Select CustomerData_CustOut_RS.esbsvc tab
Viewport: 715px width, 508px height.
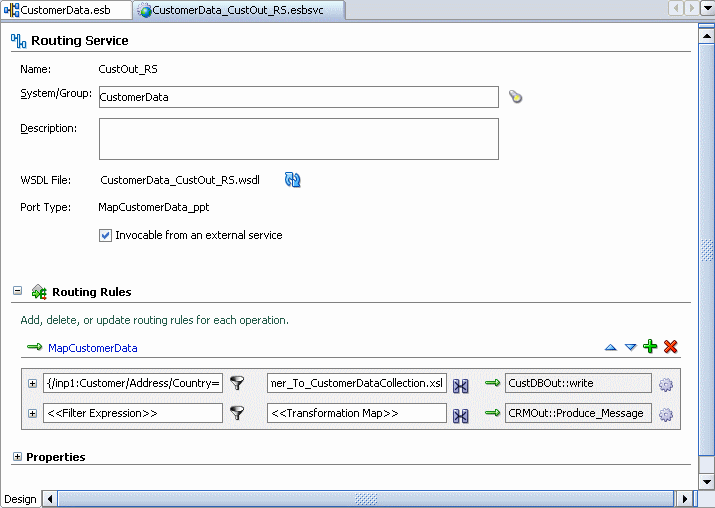click(x=239, y=10)
